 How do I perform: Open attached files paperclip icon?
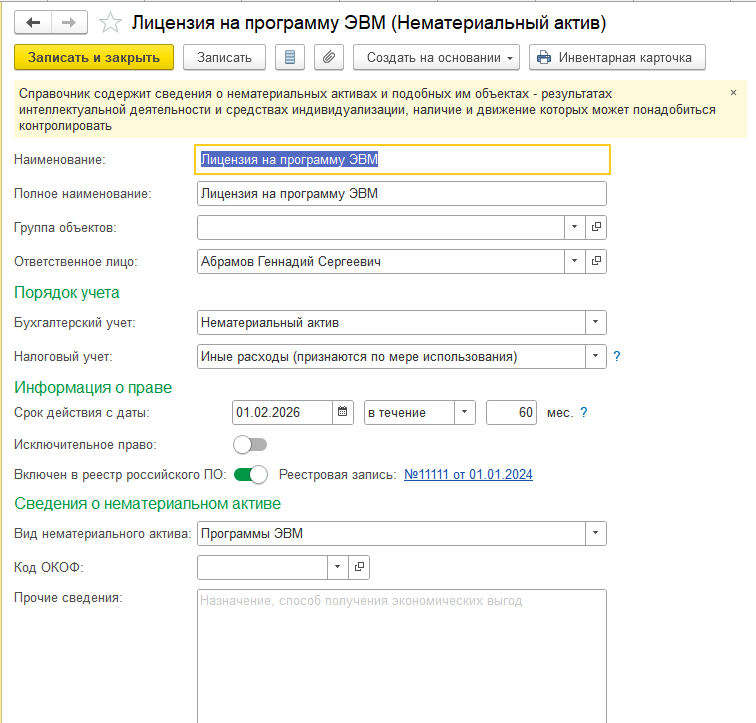tap(329, 57)
